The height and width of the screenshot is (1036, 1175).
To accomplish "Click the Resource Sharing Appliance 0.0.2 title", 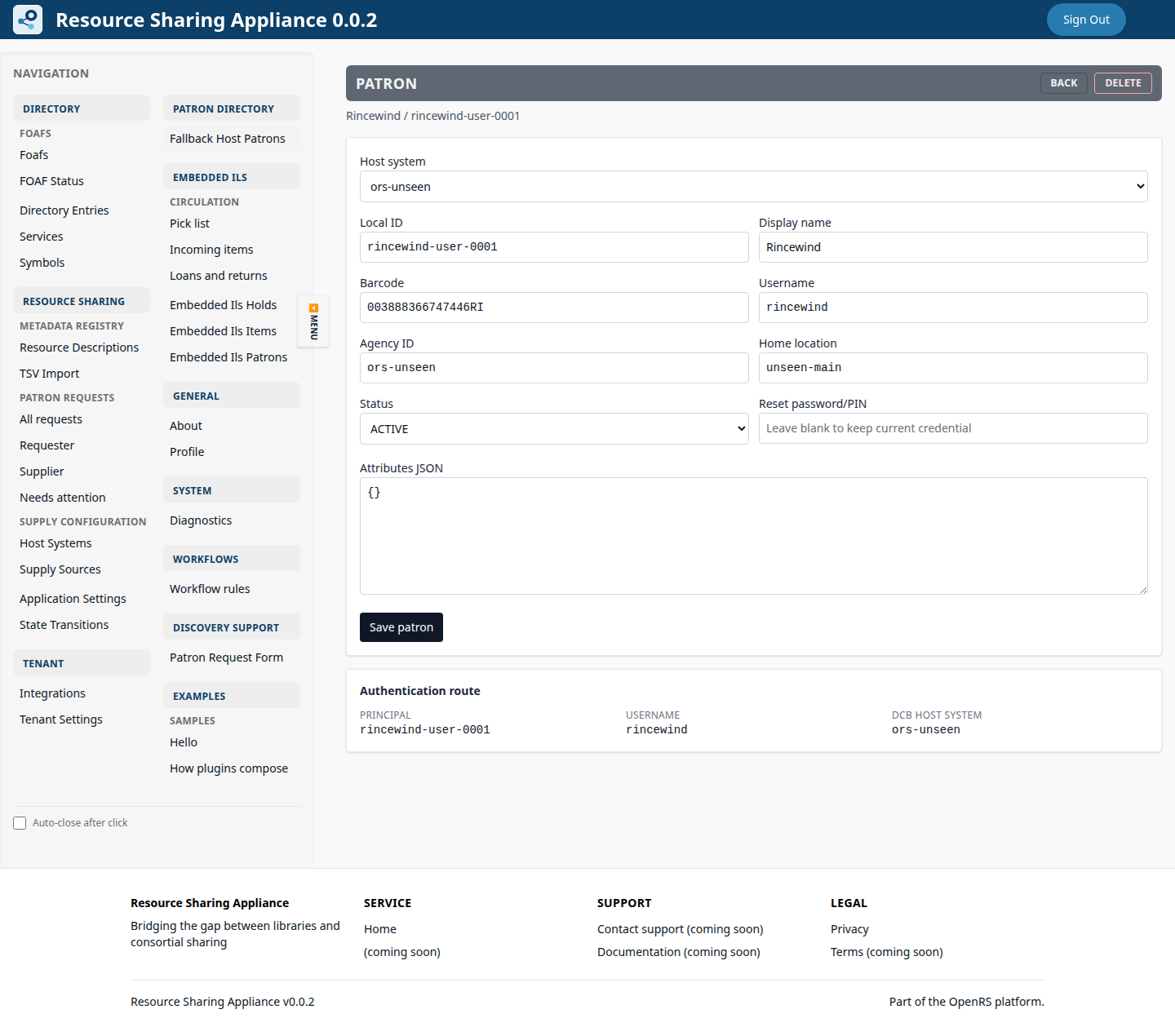I will coord(216,20).
